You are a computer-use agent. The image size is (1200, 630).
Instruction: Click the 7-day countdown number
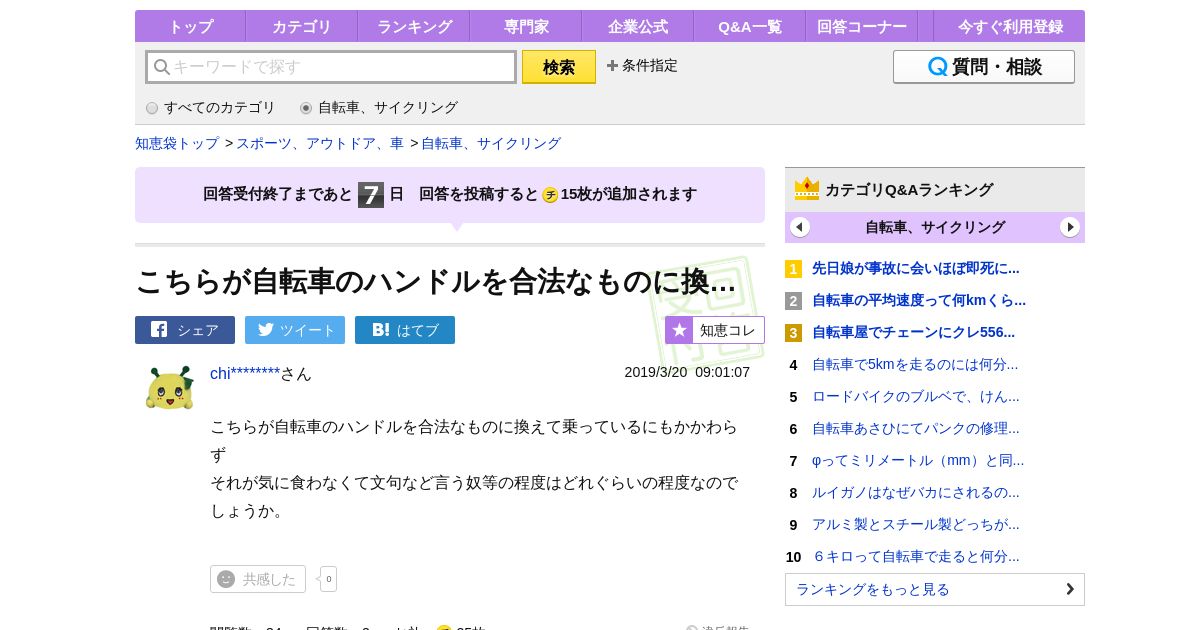pos(371,195)
